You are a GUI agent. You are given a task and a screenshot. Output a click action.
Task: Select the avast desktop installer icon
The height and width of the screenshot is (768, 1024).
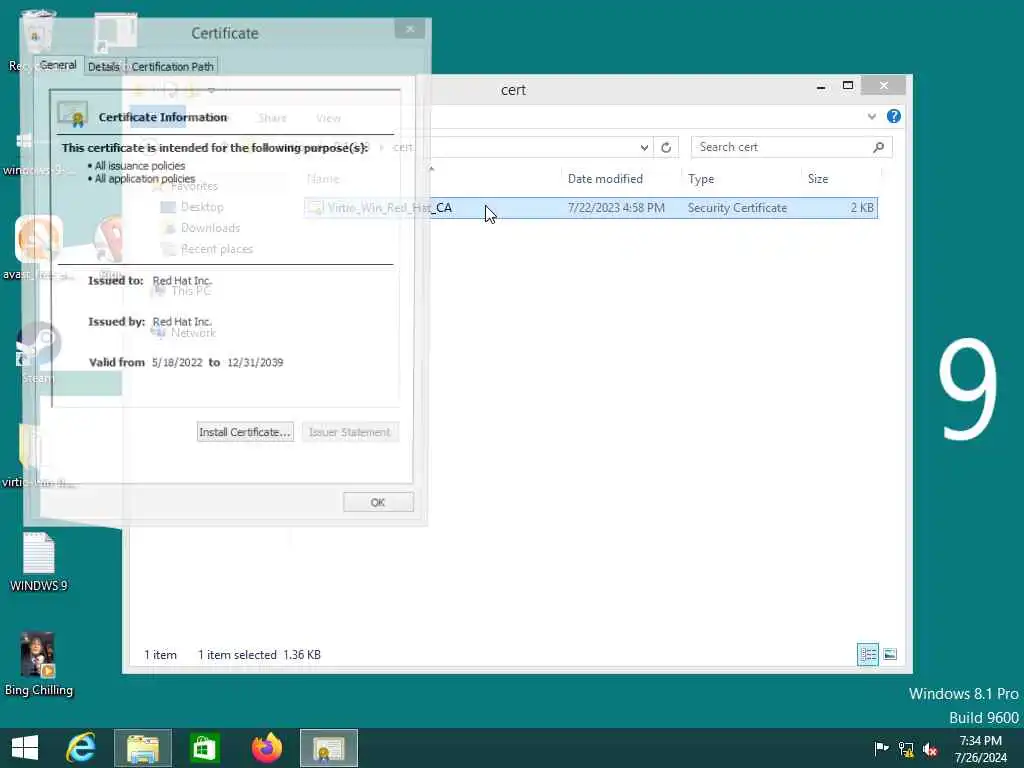[x=39, y=248]
